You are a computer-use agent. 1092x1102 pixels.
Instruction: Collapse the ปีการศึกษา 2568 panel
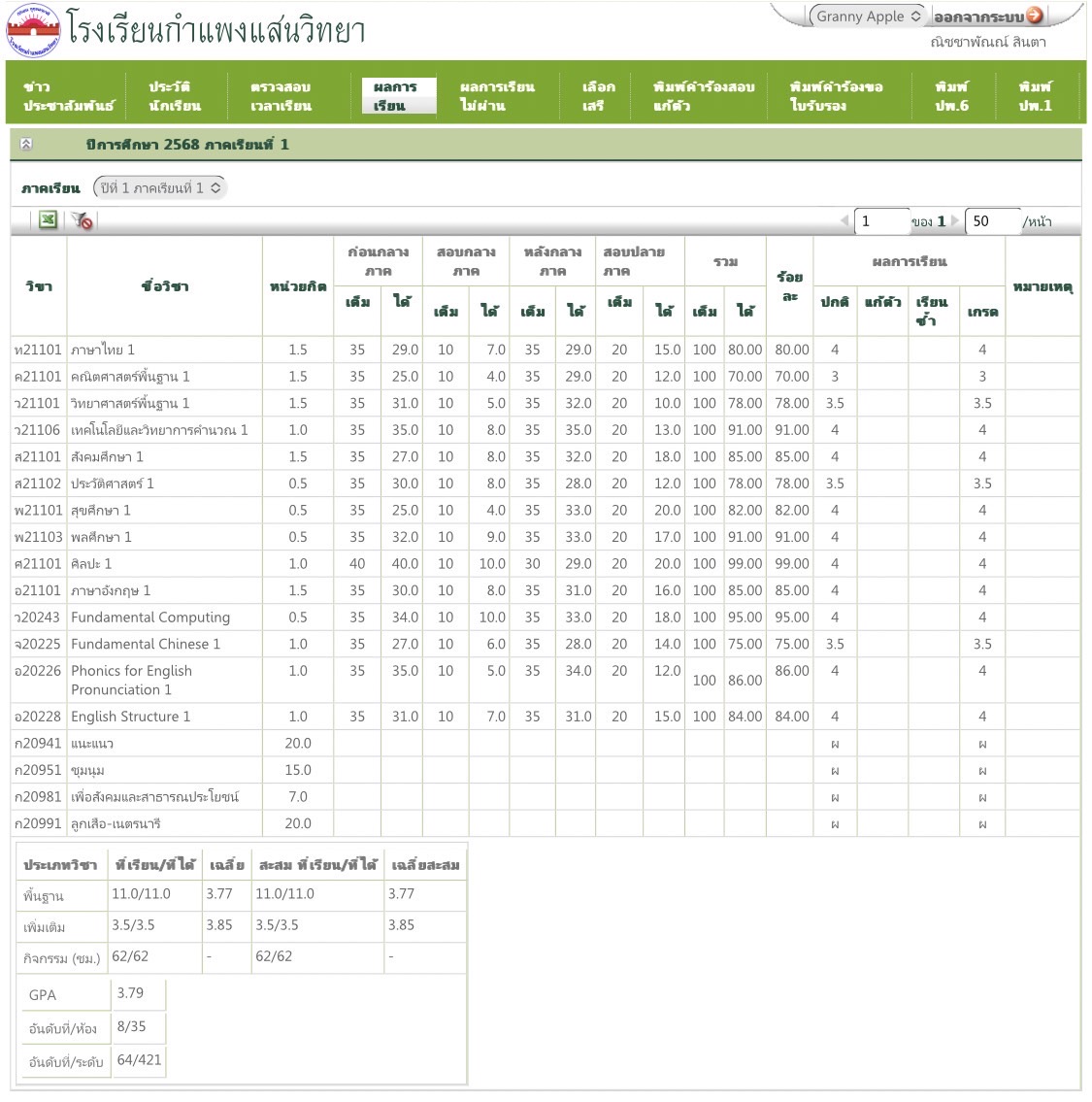[x=26, y=145]
